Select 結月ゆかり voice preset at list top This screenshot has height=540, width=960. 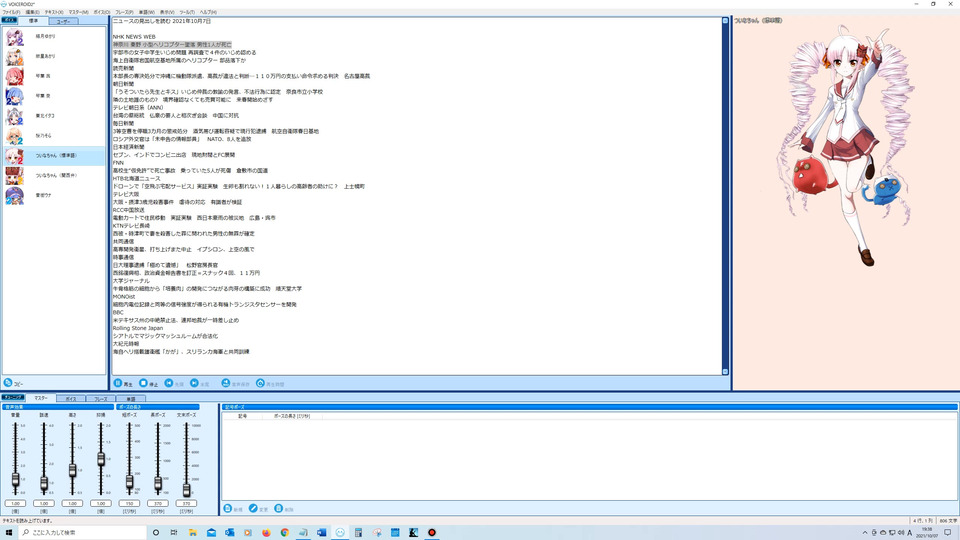pyautogui.click(x=54, y=37)
